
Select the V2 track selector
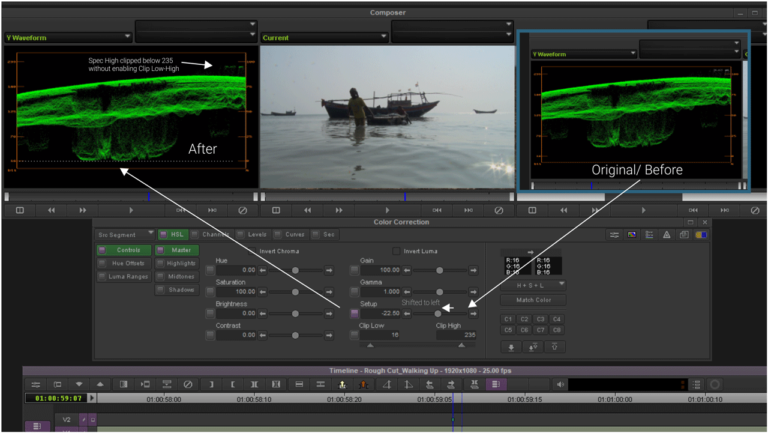point(67,419)
